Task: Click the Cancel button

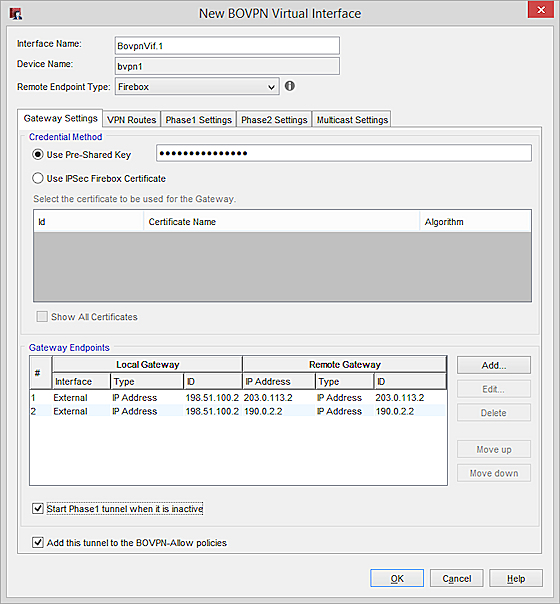Action: (x=456, y=578)
